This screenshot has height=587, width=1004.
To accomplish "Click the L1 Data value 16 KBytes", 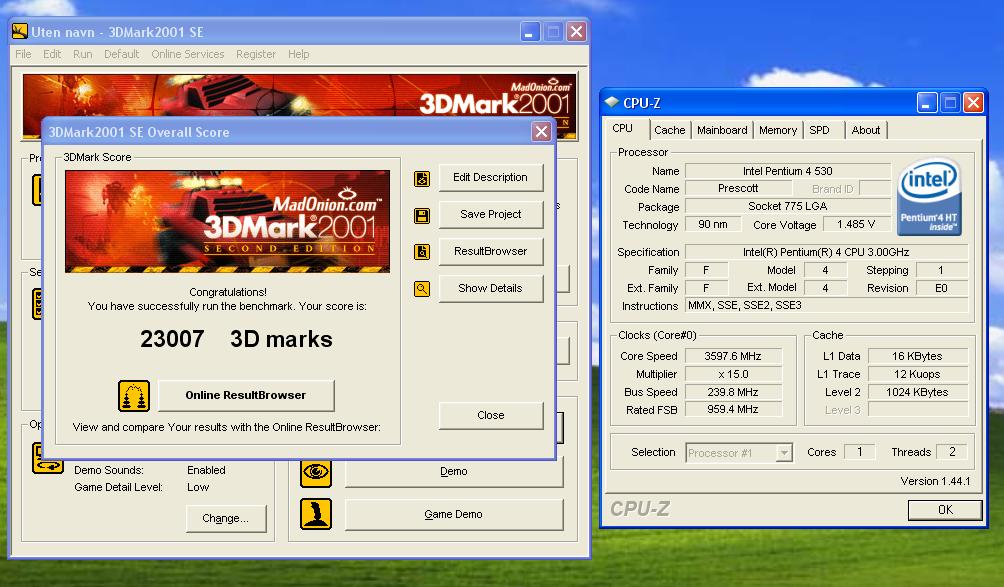I will [x=918, y=356].
